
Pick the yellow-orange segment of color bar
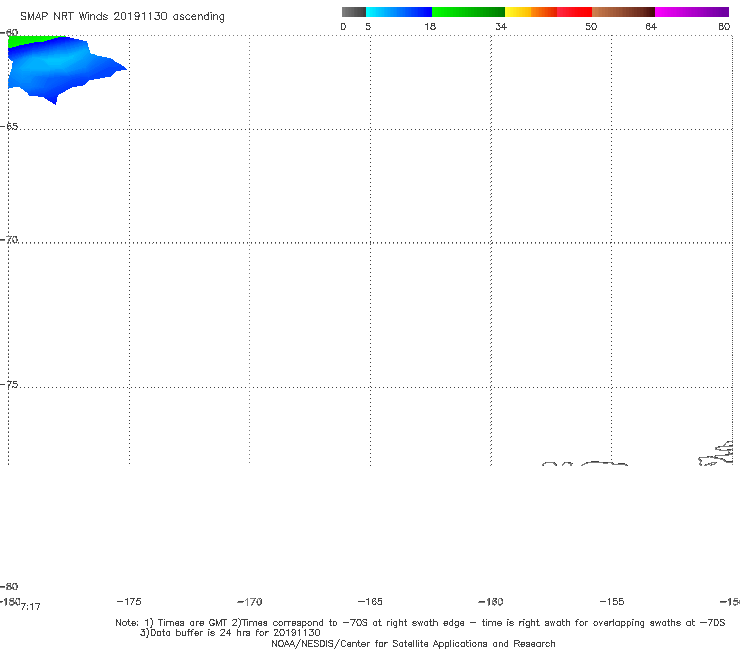[530, 12]
